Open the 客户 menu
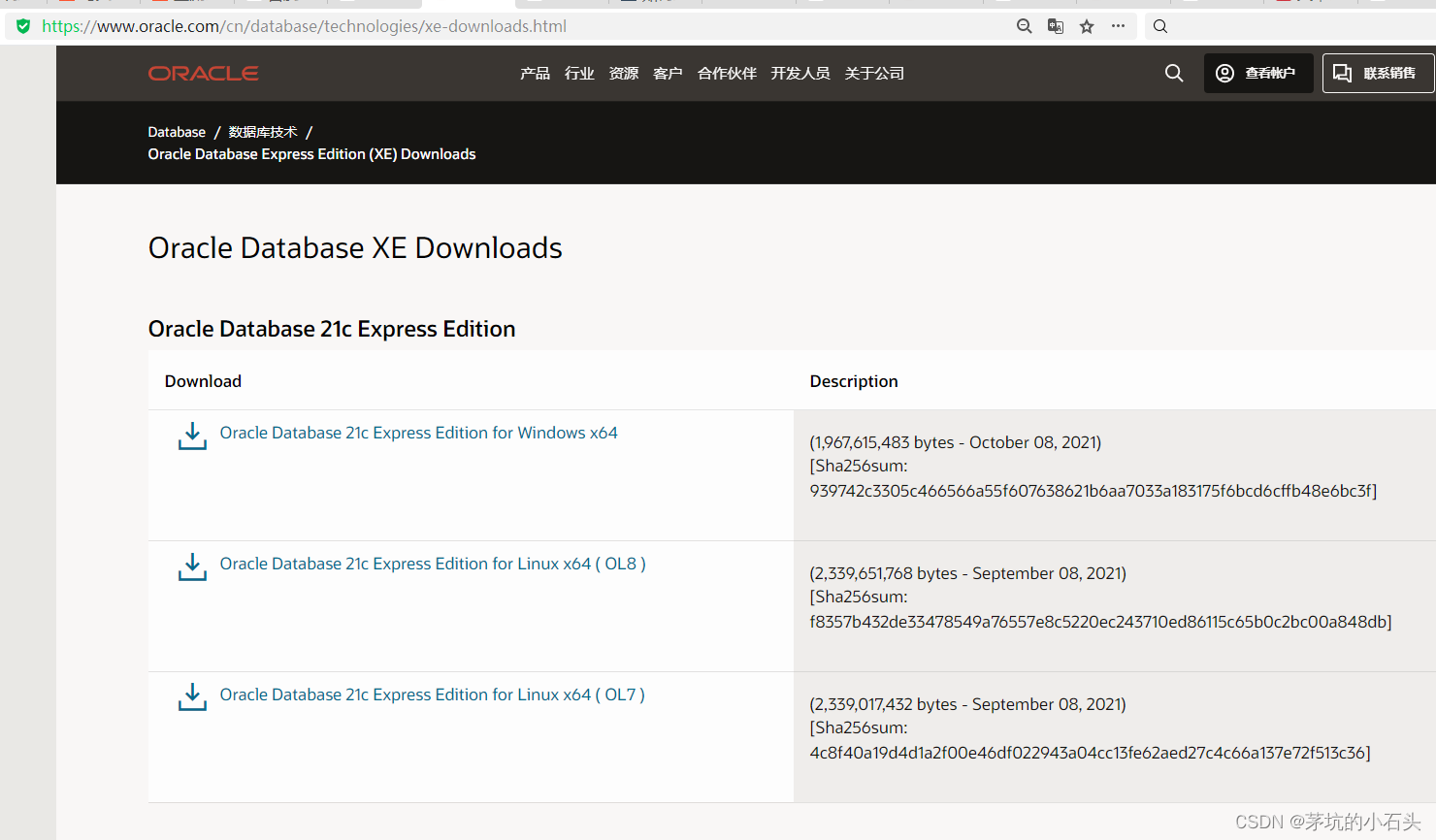 pos(668,74)
